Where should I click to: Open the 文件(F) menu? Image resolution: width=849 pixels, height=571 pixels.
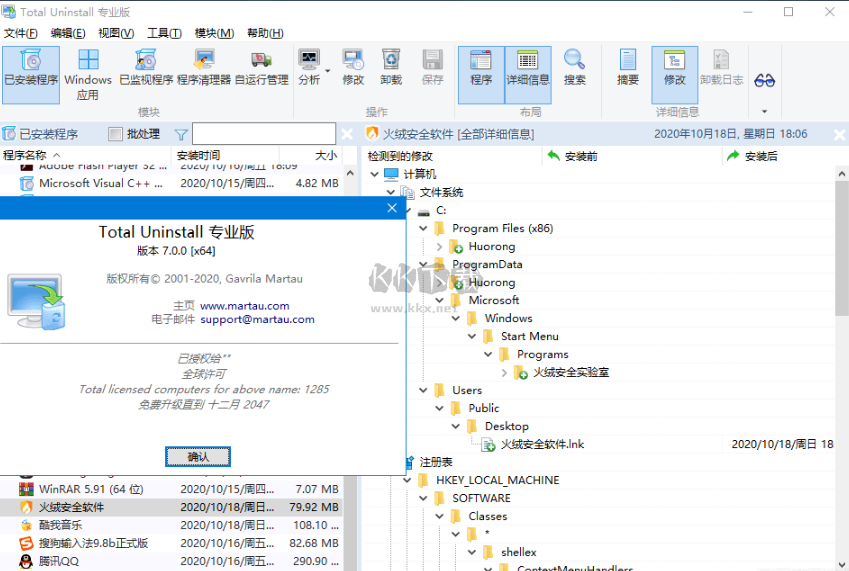[21, 33]
